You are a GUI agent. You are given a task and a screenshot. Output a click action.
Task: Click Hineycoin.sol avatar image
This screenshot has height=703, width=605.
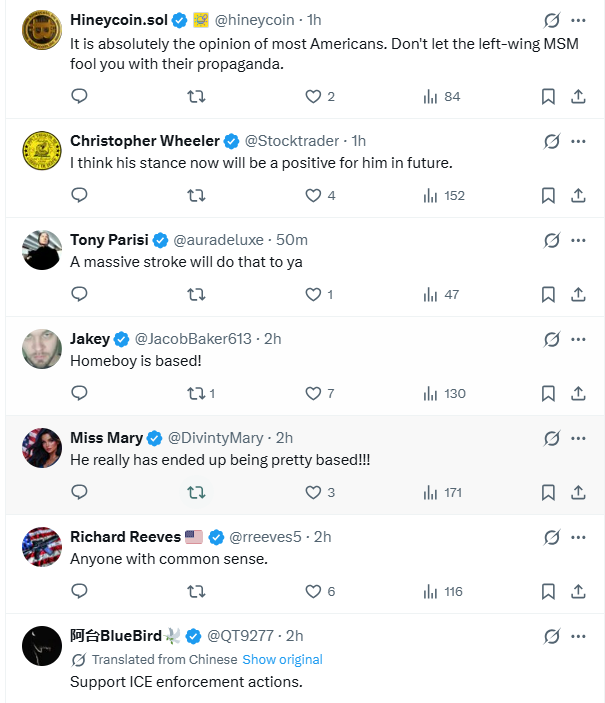tap(42, 30)
